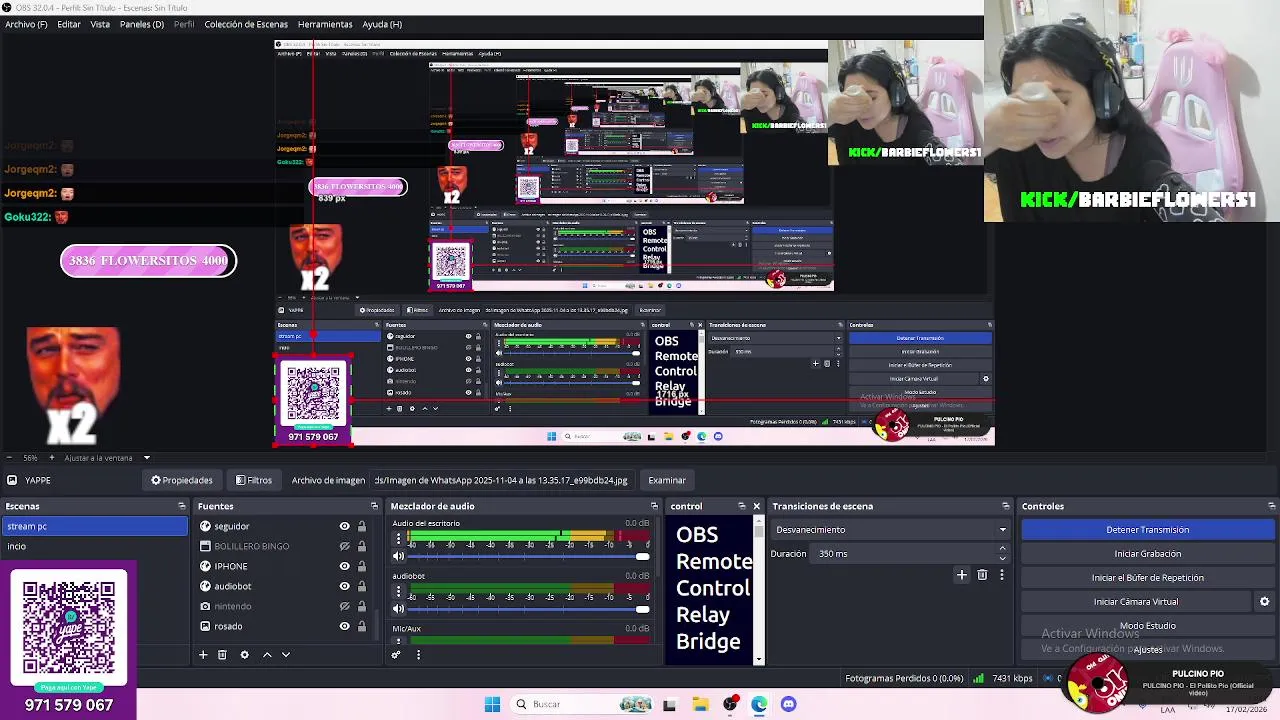Mute Audio del escritorio
This screenshot has height=720, width=1280.
point(398,556)
